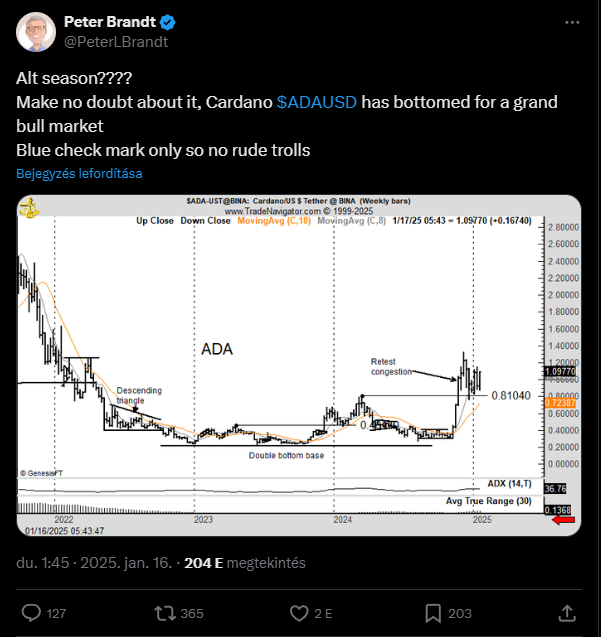Open the @PeterLBrandt handle

(x=116, y=42)
